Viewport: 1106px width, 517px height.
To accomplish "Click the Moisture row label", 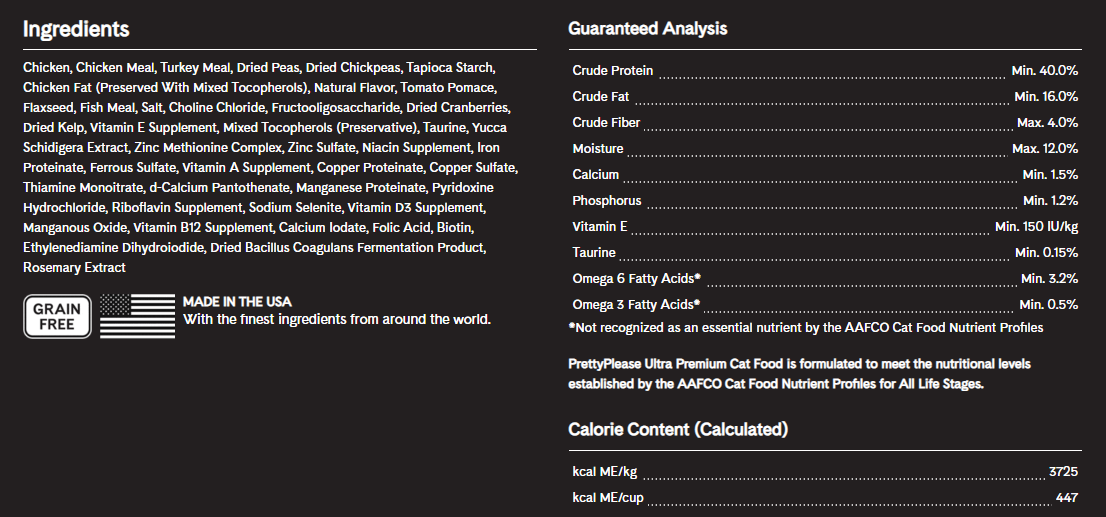I will tap(598, 149).
